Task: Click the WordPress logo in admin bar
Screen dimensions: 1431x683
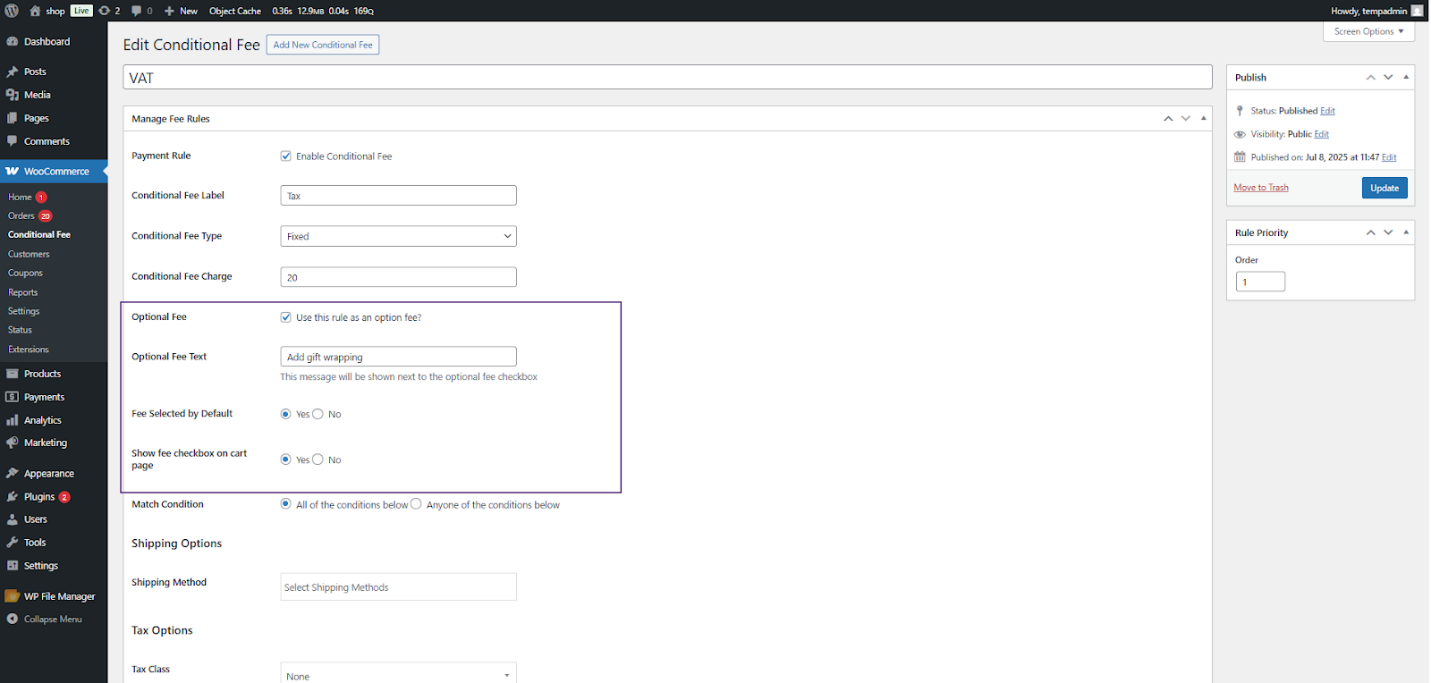Action: click(x=12, y=11)
